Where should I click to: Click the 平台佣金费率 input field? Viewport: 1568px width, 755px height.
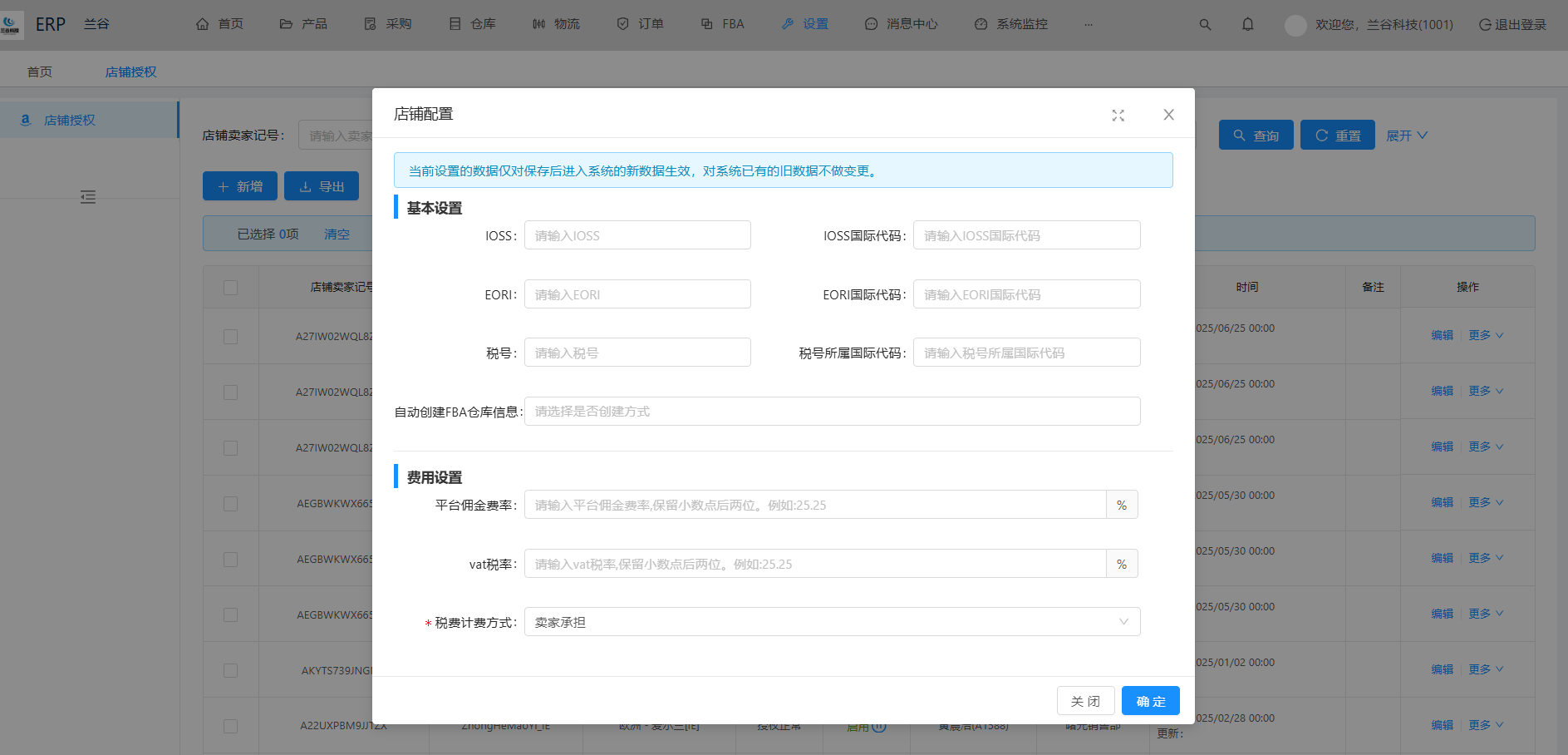click(814, 505)
